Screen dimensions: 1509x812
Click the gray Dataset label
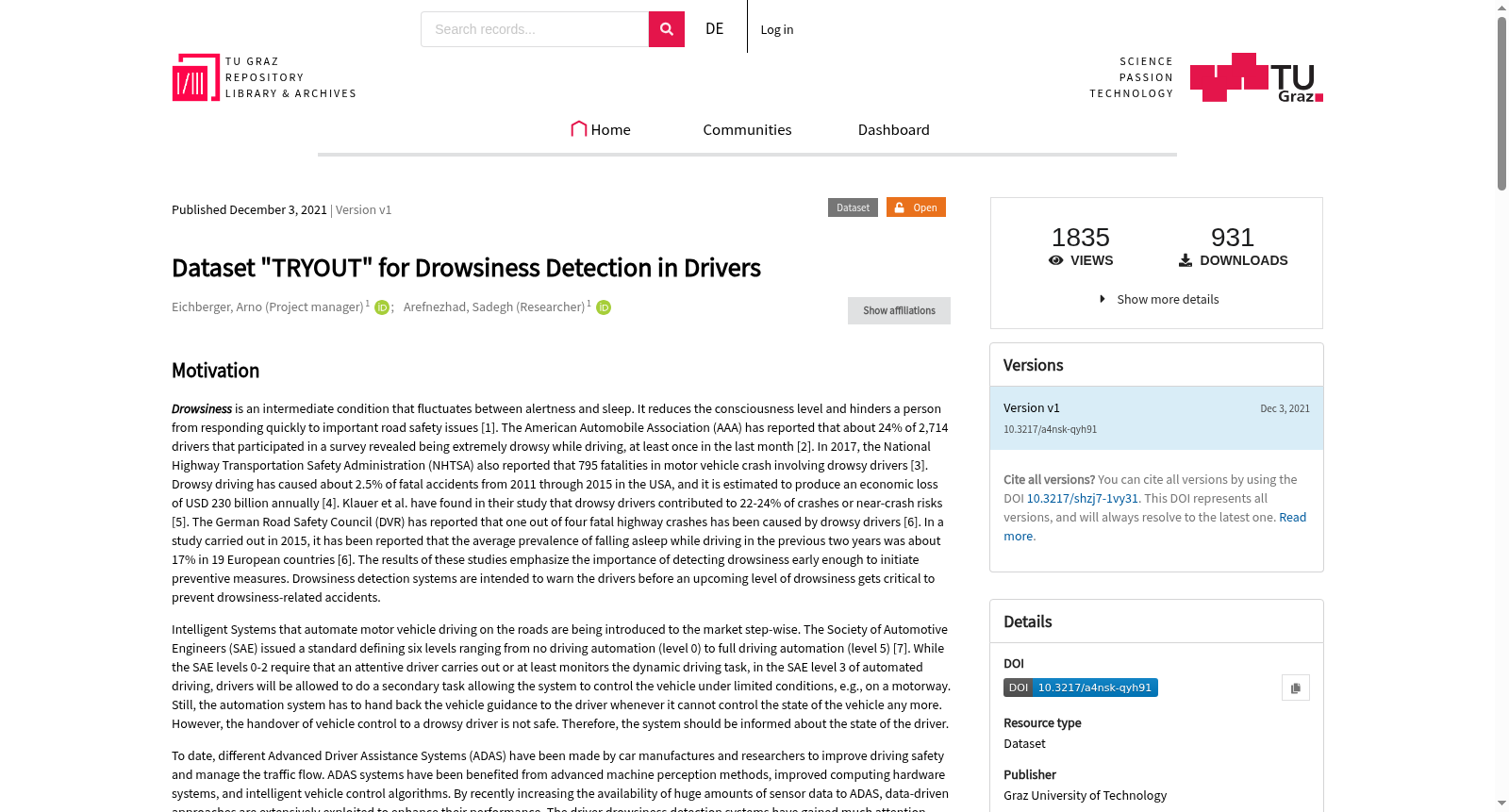coord(853,207)
